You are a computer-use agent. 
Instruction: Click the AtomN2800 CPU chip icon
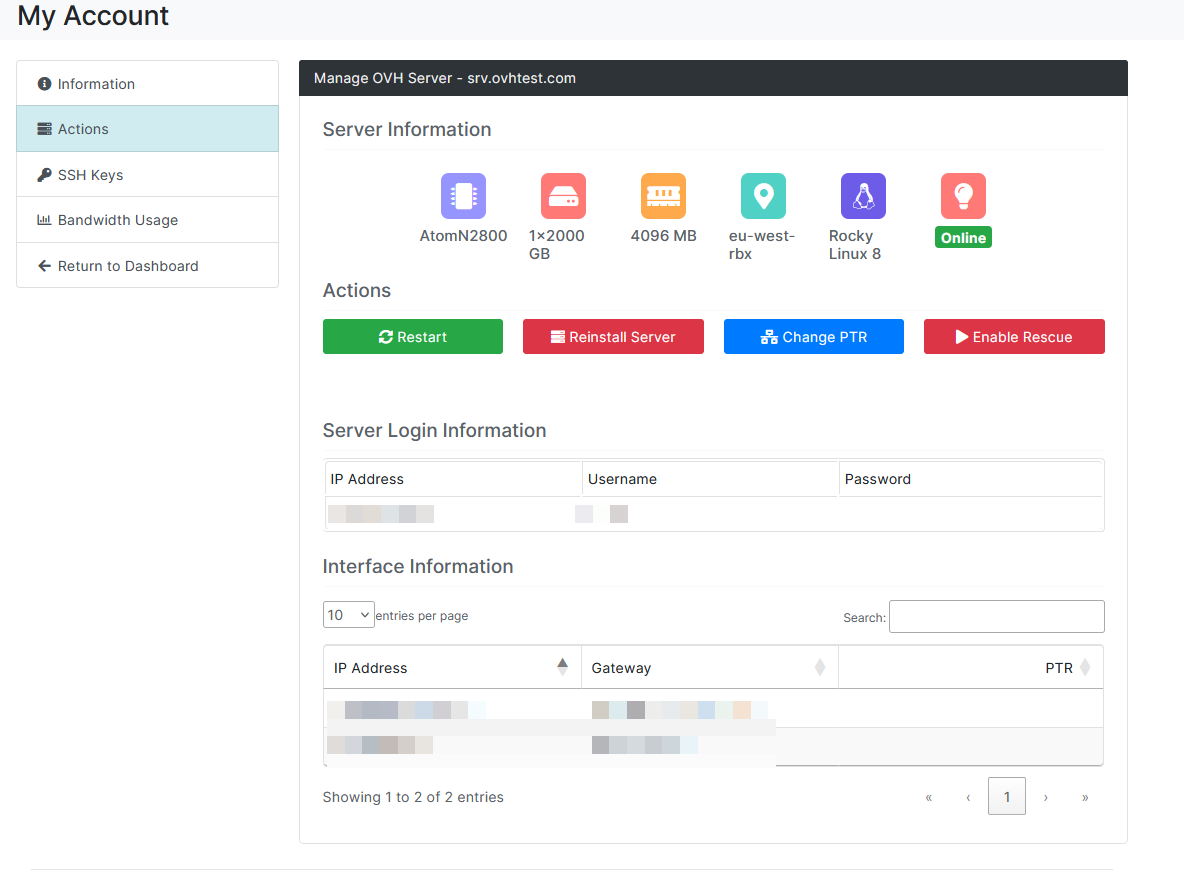(463, 196)
